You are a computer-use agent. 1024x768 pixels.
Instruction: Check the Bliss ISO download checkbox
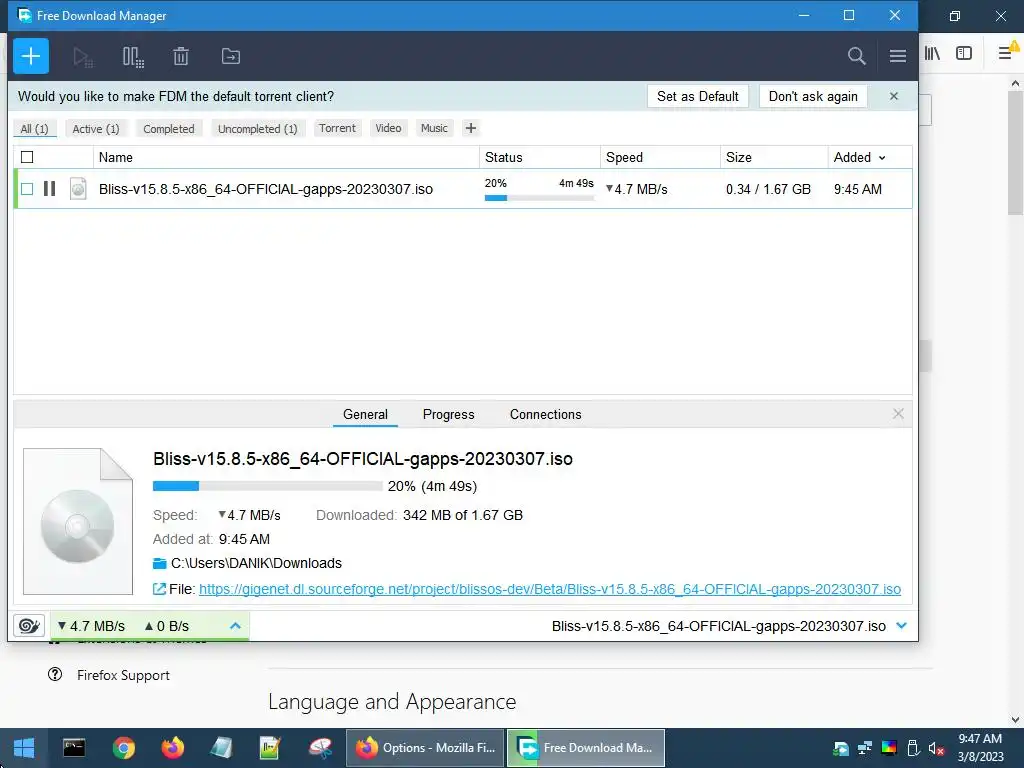(27, 189)
